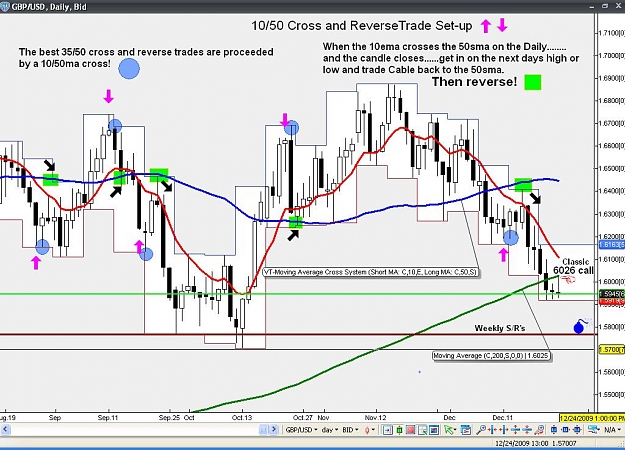This screenshot has width=625, height=450.
Task: Click the last blue candle layout icon
Action: point(577,430)
